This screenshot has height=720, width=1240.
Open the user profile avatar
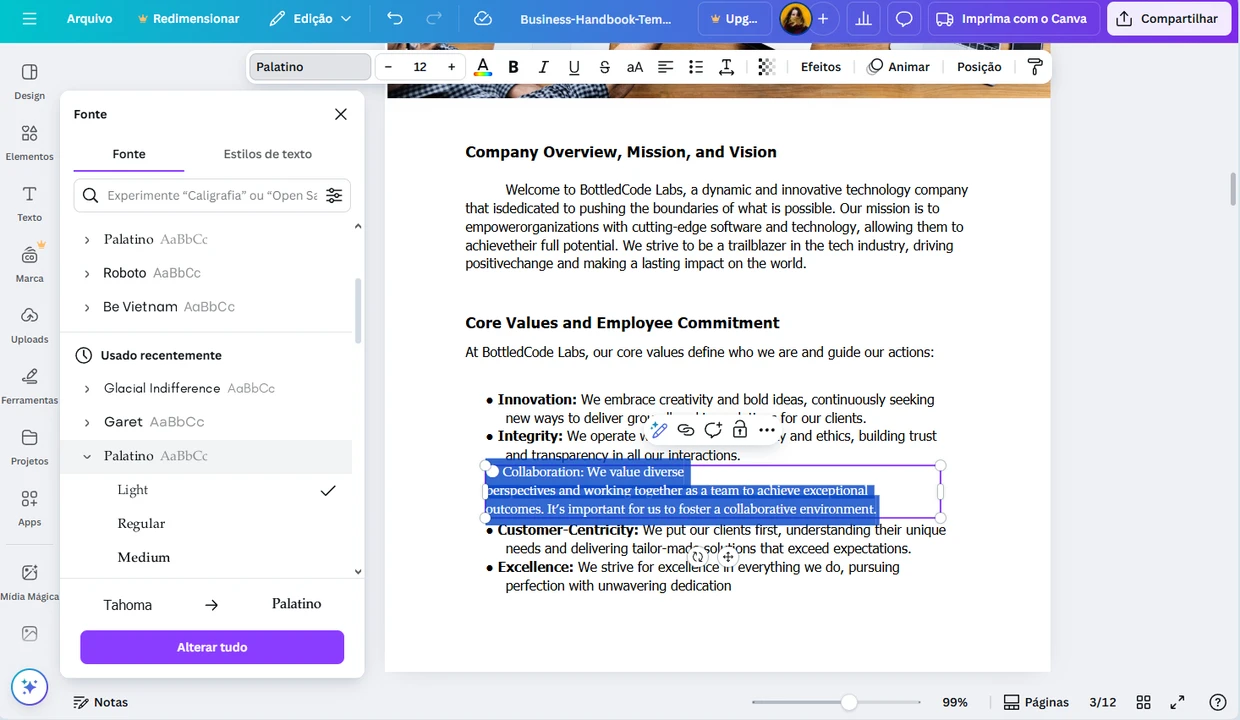click(795, 19)
